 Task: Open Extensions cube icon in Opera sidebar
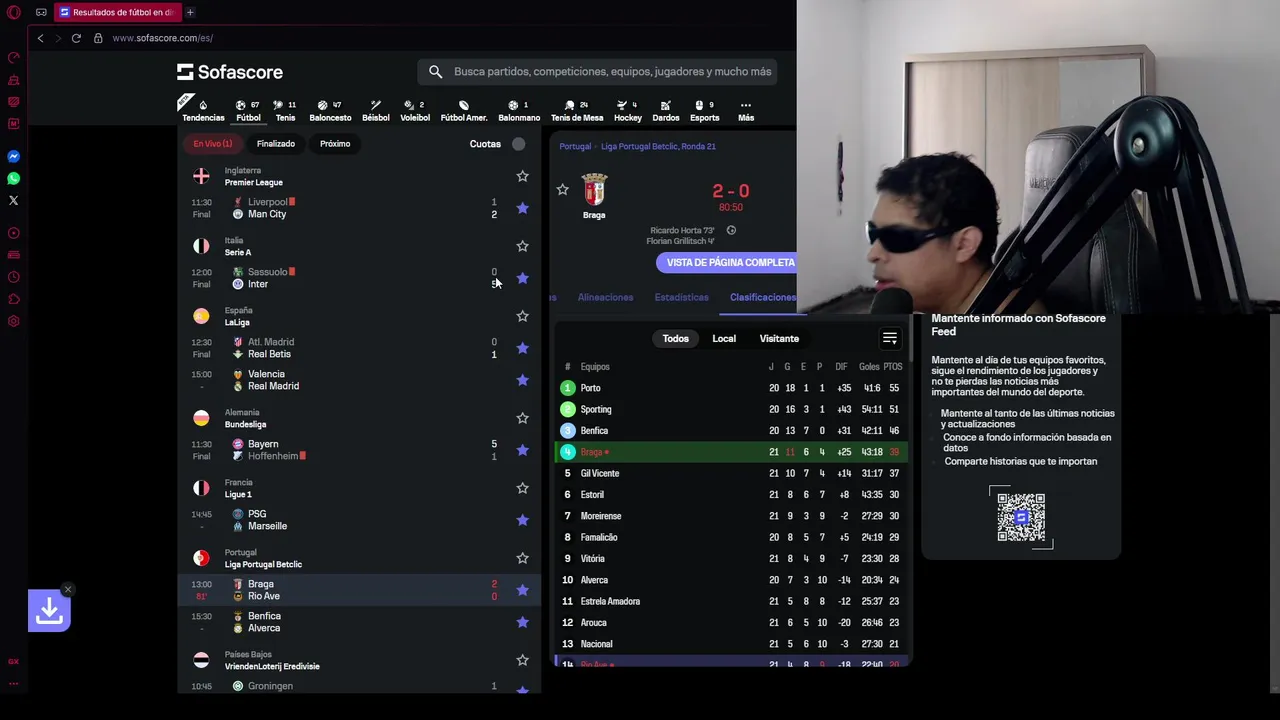click(x=14, y=299)
